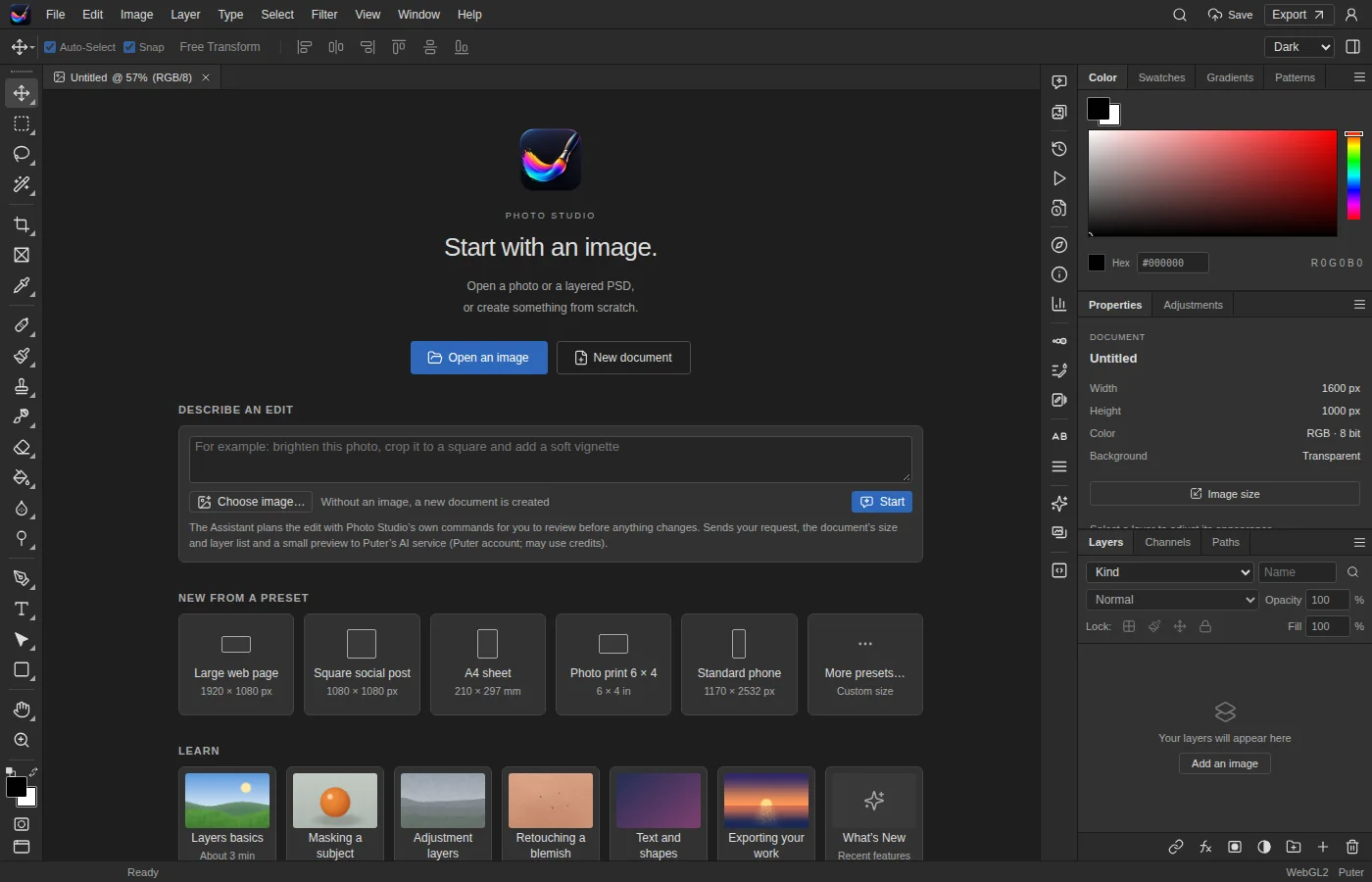Click the Image size button
1372x882 pixels.
(1225, 494)
